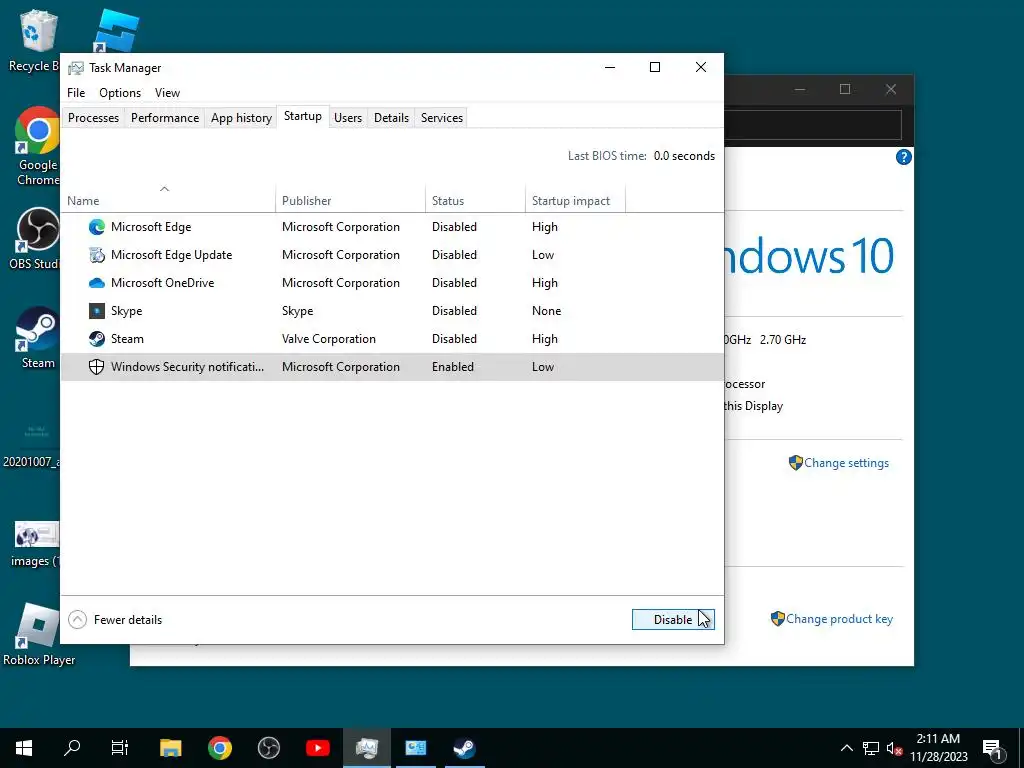Click the Microsoft Edge icon in startup list
This screenshot has height=768, width=1024.
point(97,227)
